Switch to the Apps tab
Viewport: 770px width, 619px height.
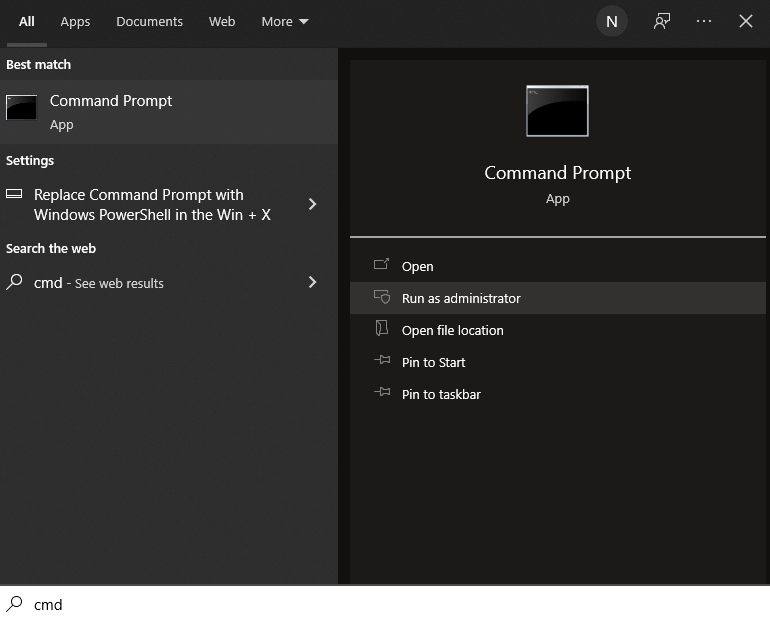coord(75,21)
